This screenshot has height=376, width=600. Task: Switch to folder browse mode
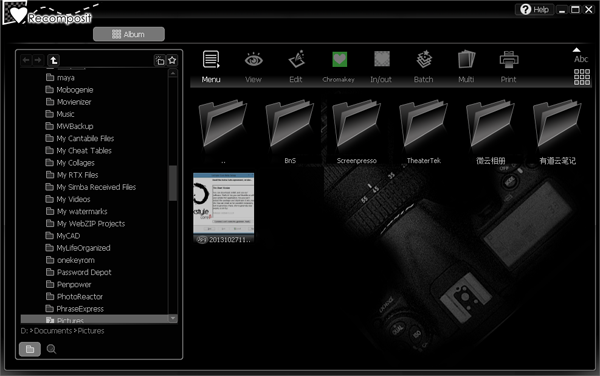tap(30, 349)
